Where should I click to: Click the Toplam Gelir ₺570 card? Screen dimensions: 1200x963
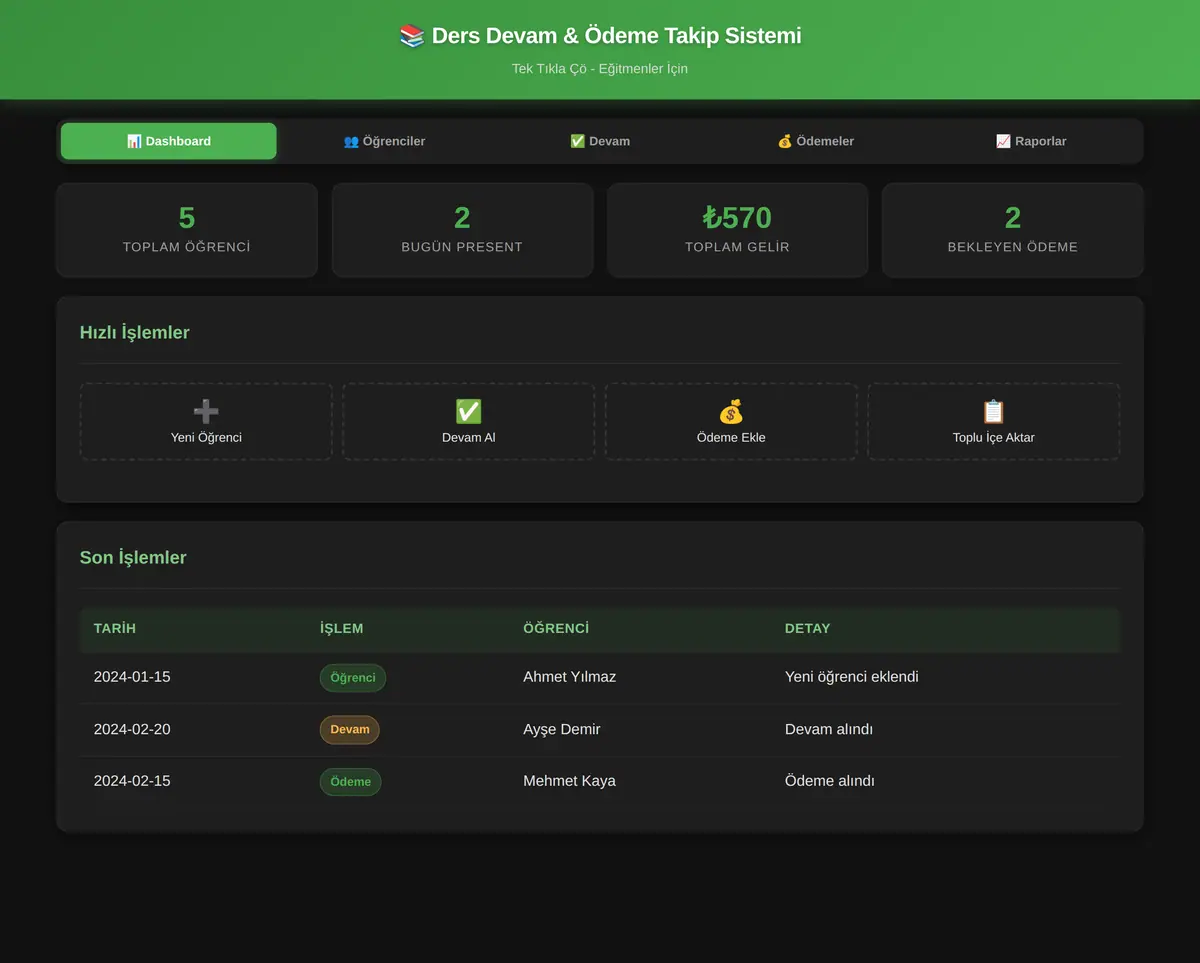pos(737,230)
